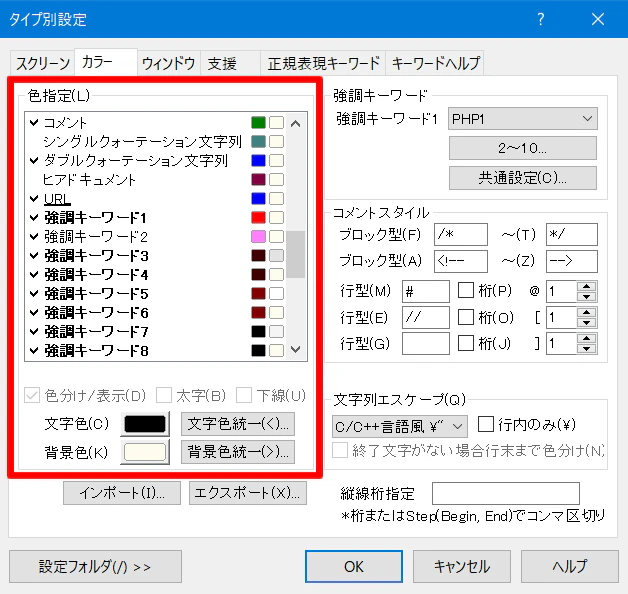Click the blue swatch for ダブルクォーテーション文字列
Image resolution: width=628 pixels, height=594 pixels.
pos(258,161)
